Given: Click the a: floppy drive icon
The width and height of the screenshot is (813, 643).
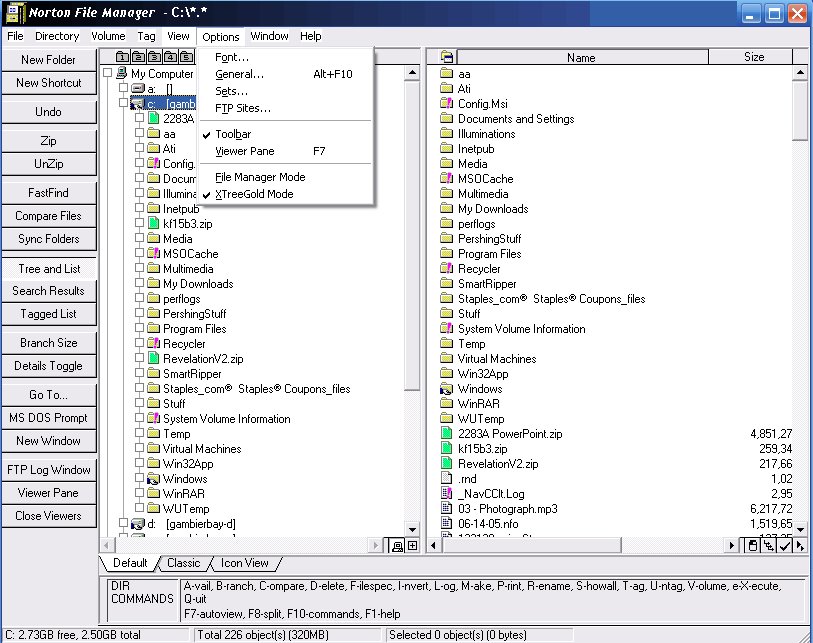Looking at the screenshot, I should tap(138, 89).
